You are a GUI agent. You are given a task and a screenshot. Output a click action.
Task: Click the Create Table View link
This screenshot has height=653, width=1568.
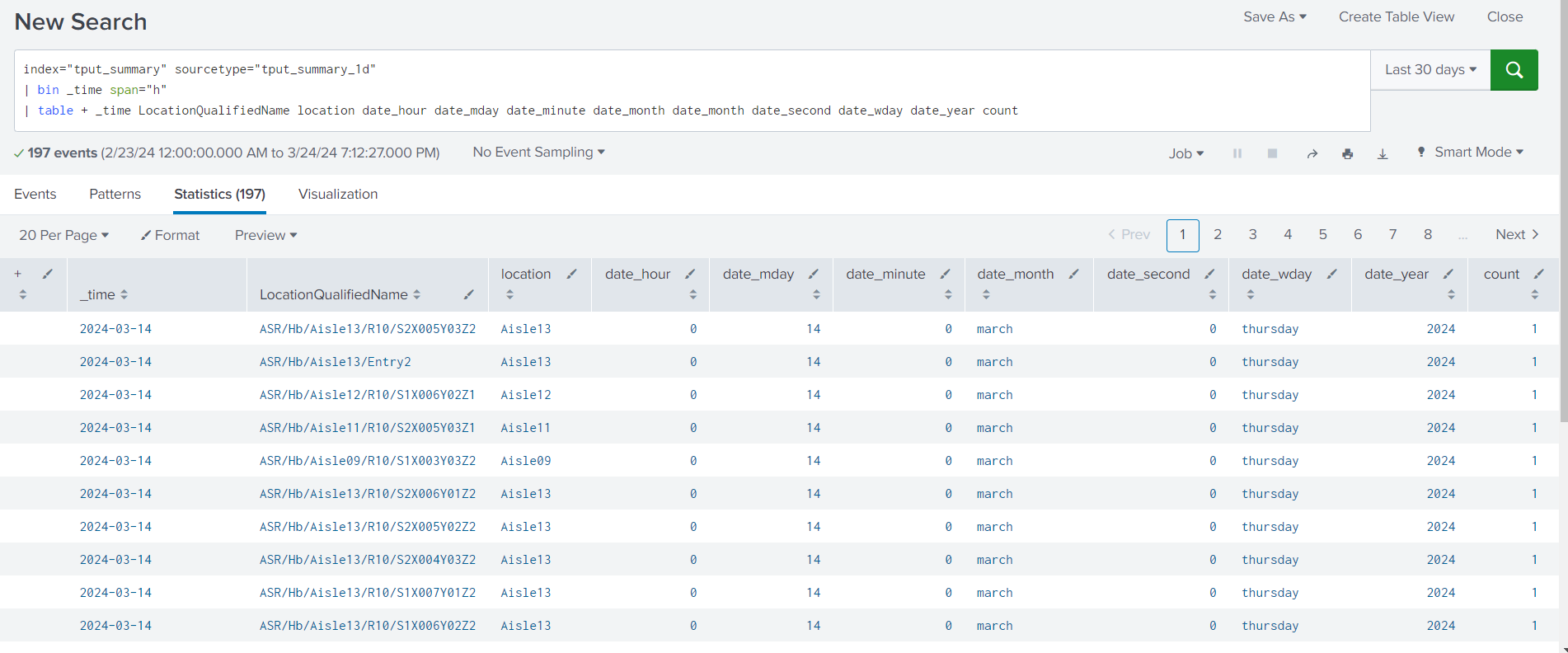1396,16
